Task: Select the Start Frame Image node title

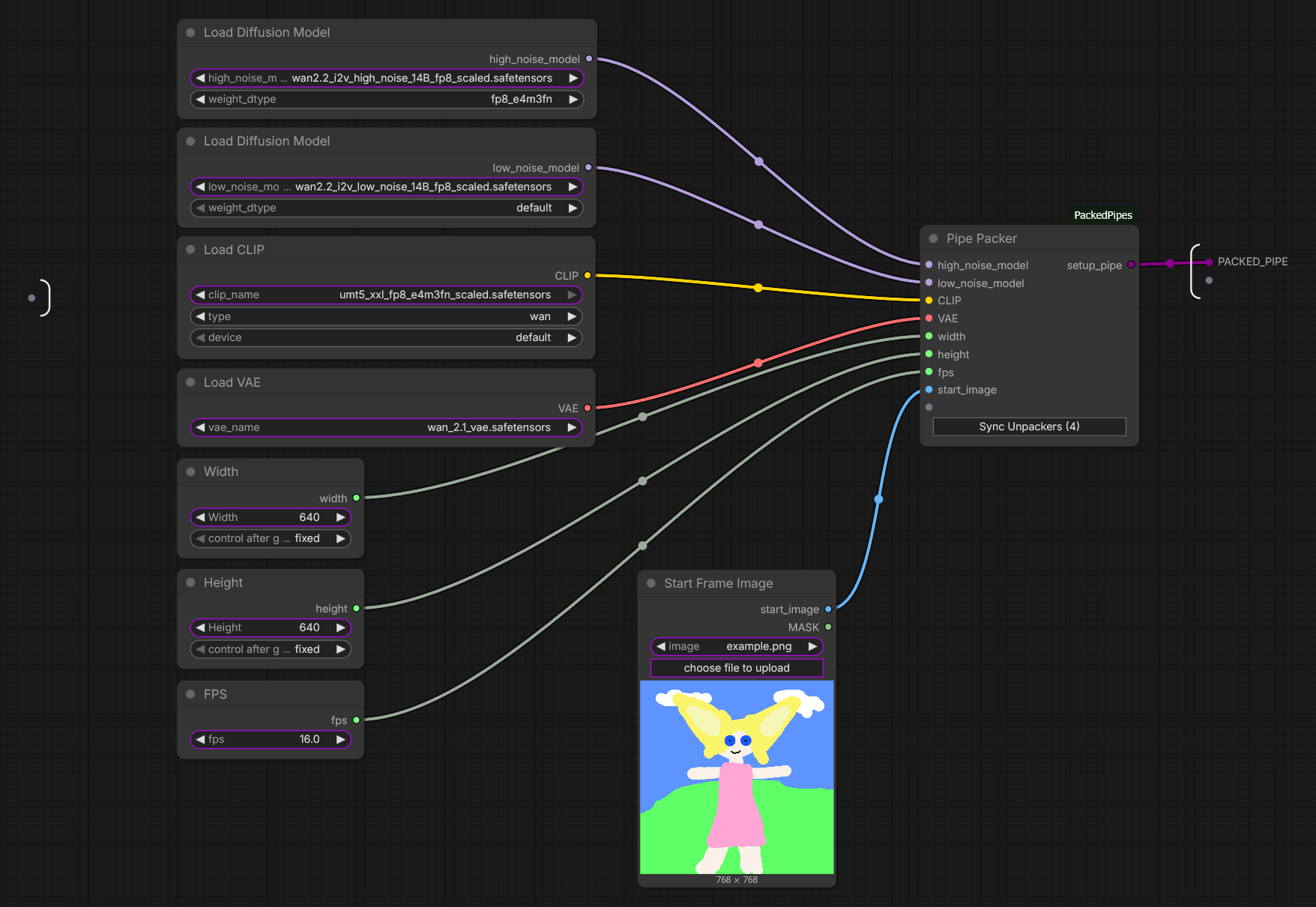Action: tap(718, 583)
